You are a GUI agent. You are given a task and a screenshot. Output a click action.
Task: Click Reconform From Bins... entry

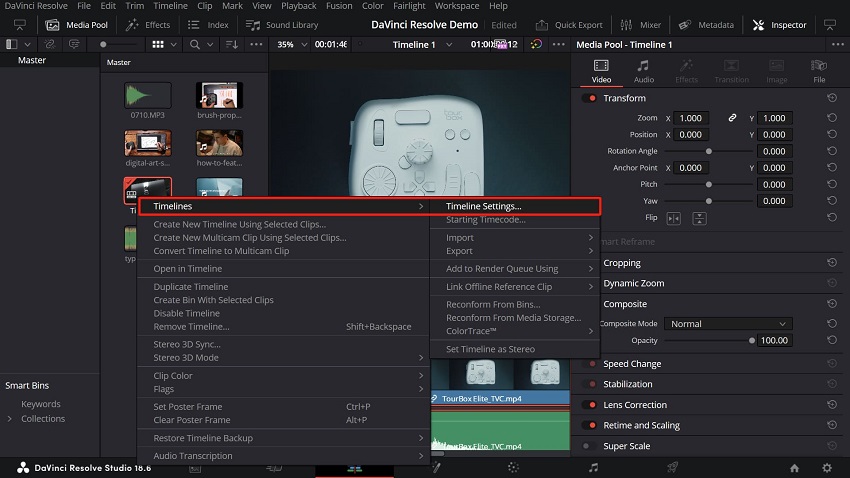(515, 305)
